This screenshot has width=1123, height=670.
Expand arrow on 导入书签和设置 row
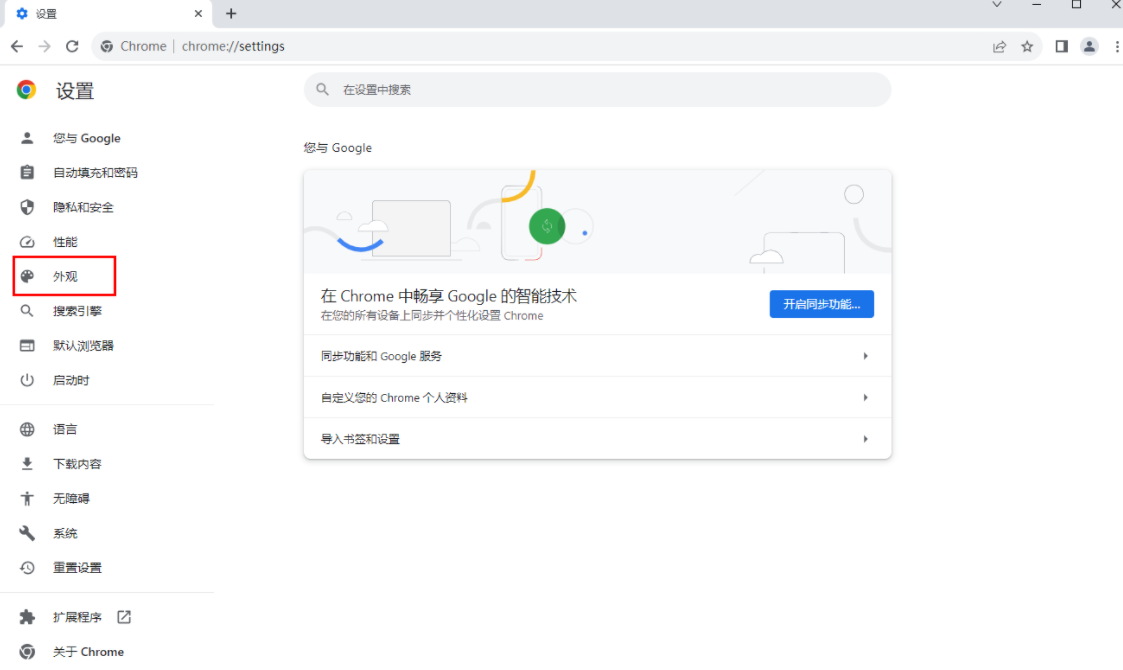865,439
